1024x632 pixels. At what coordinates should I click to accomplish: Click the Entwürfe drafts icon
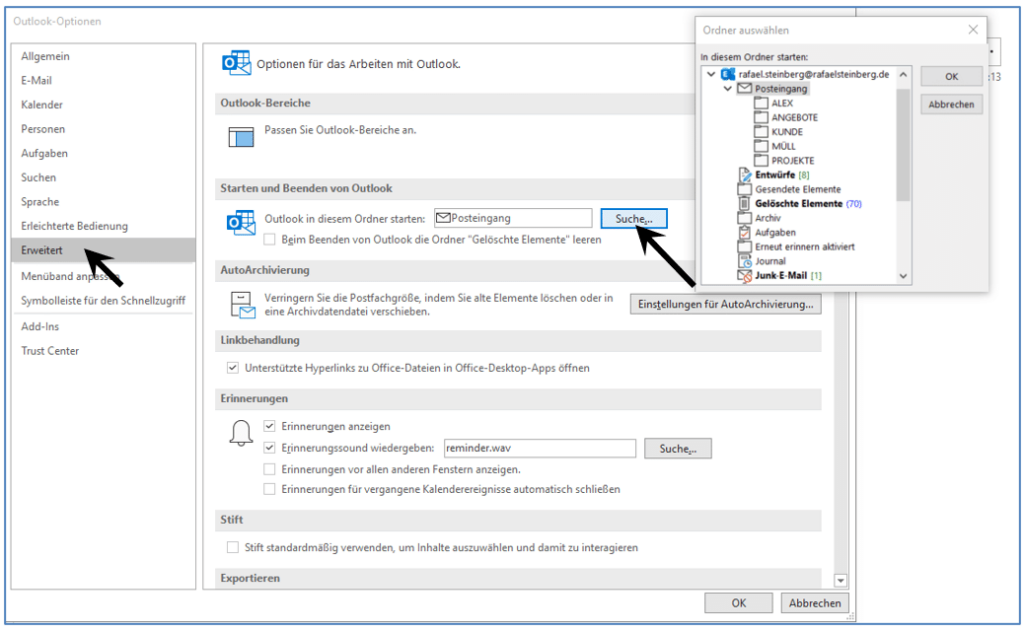pos(744,175)
